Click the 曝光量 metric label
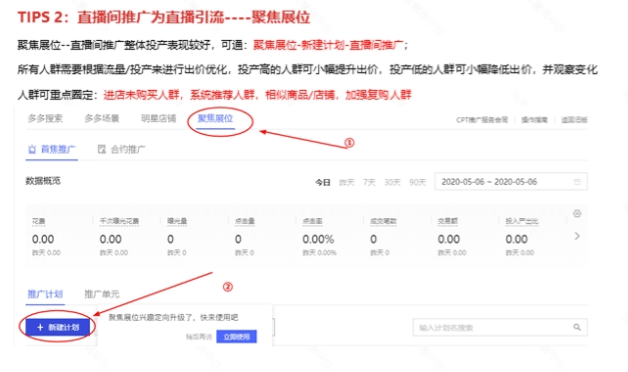Image resolution: width=628 pixels, height=372 pixels. 177,221
